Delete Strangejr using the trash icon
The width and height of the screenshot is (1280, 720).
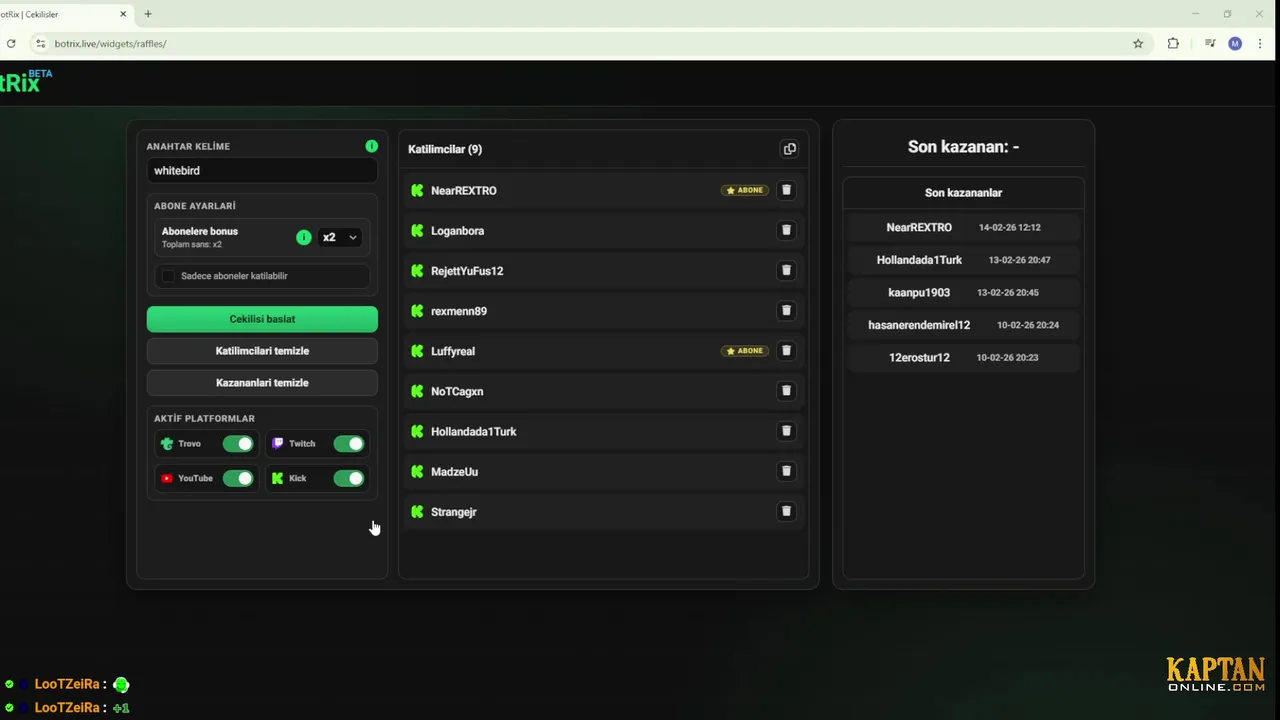click(786, 511)
